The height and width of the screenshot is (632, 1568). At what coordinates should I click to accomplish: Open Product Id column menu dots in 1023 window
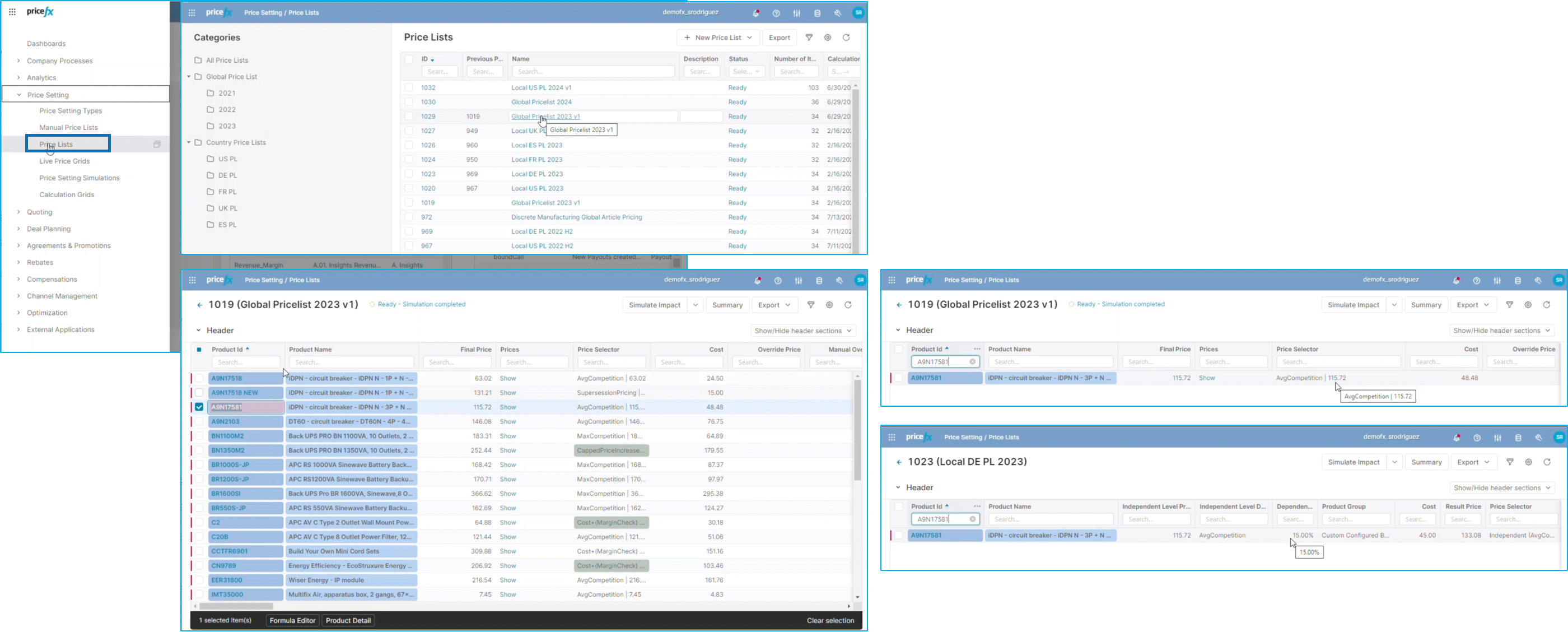[977, 506]
